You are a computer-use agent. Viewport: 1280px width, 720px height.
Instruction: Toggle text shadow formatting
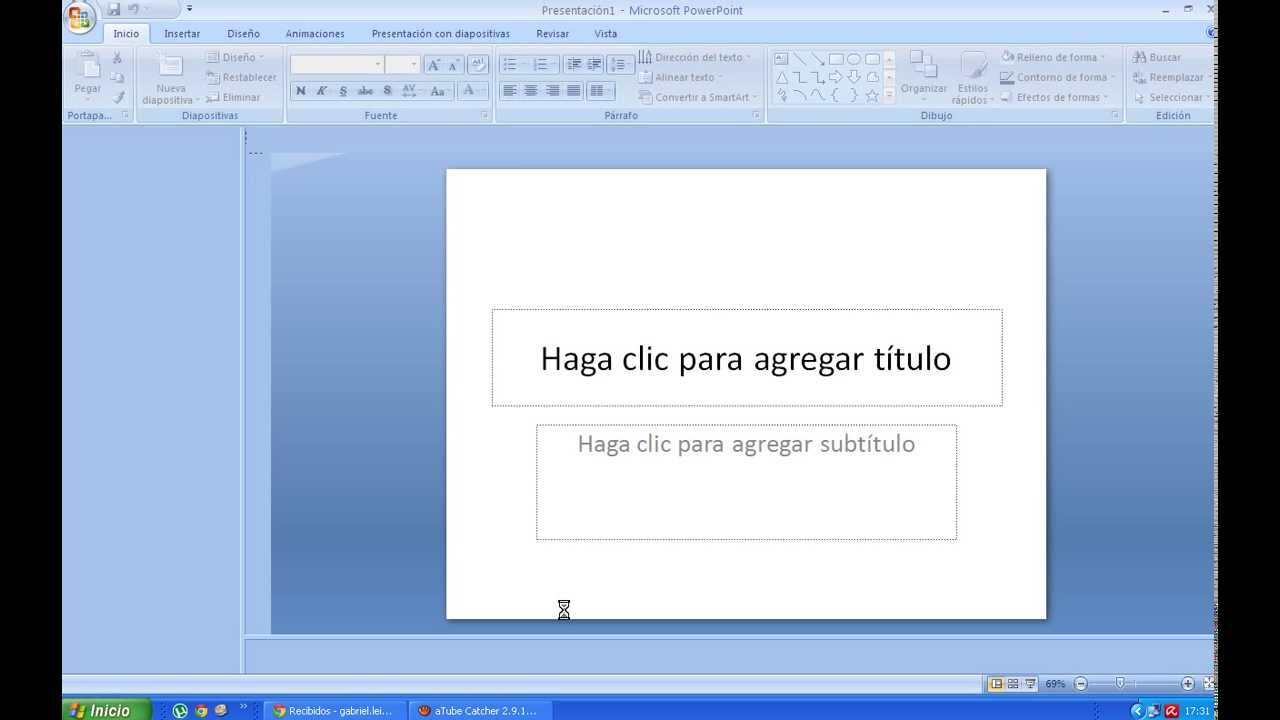click(x=387, y=91)
